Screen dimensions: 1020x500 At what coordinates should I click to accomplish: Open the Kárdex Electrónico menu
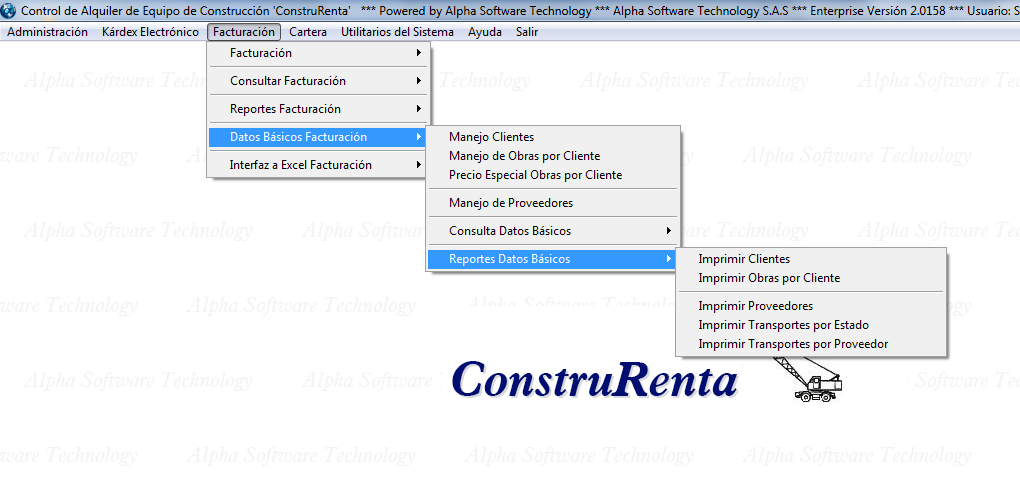(x=150, y=32)
